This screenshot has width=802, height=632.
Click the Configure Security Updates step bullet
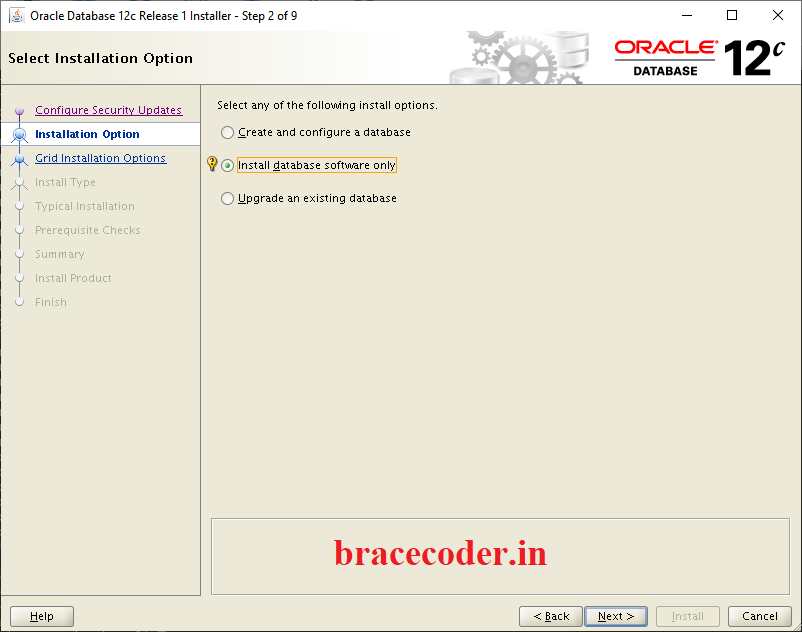19,111
